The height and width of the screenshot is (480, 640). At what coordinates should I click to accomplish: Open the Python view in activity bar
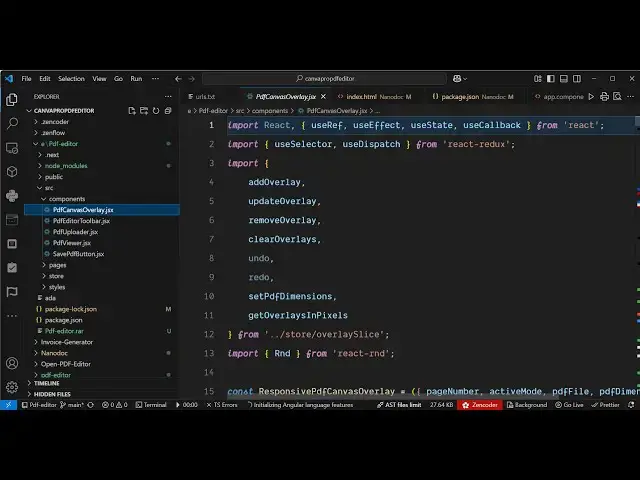point(12,196)
